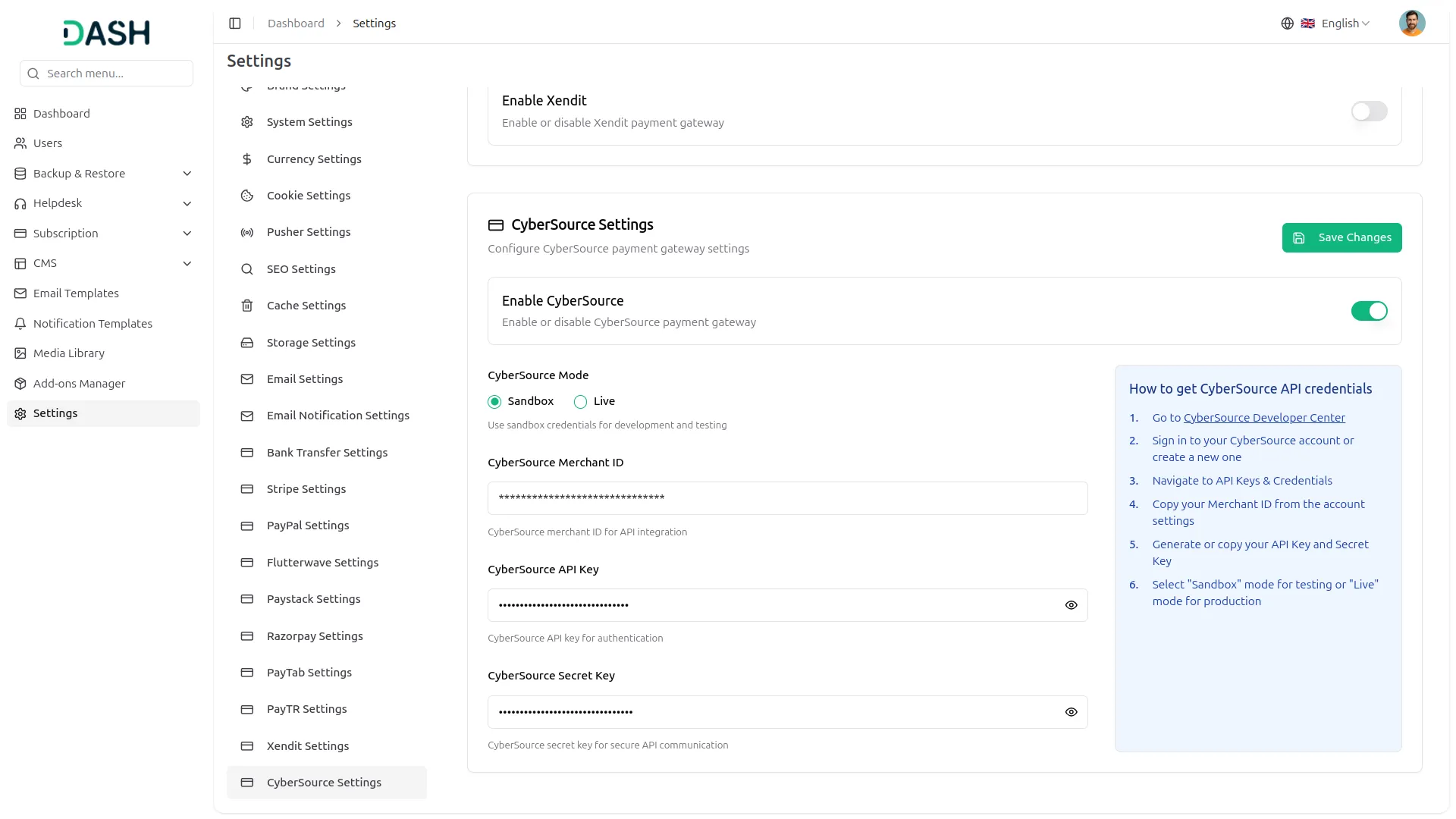Click the Stripe Settings card icon
Image resolution: width=1456 pixels, height=819 pixels.
click(247, 489)
